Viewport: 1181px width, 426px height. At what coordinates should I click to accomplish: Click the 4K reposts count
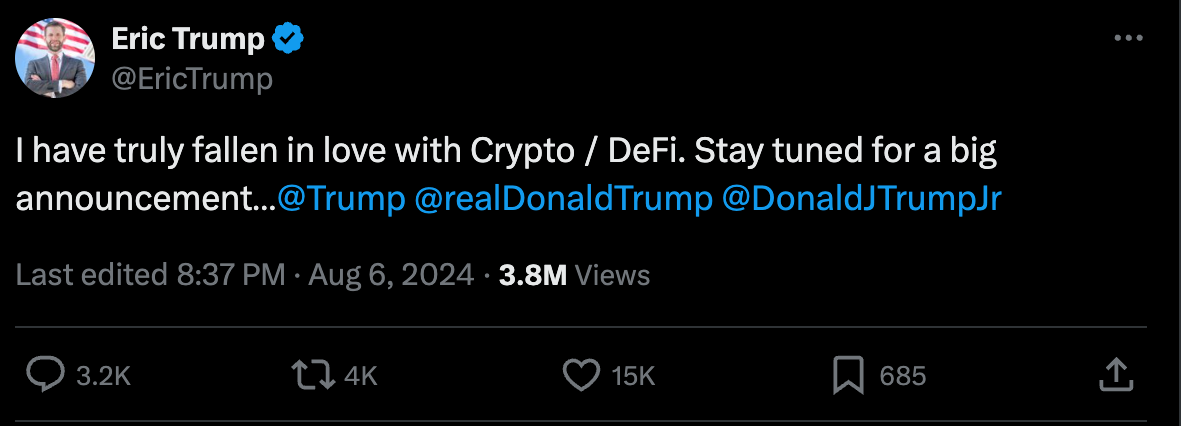click(x=360, y=376)
